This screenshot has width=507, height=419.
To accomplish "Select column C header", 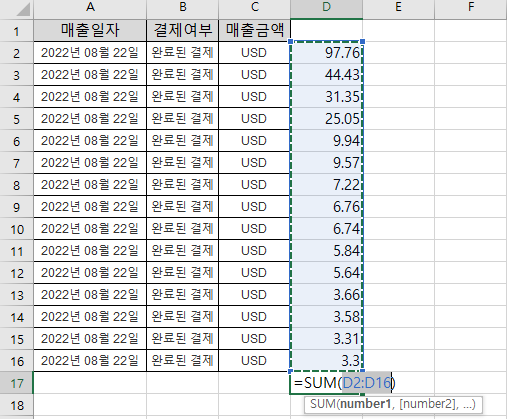I will 254,8.
